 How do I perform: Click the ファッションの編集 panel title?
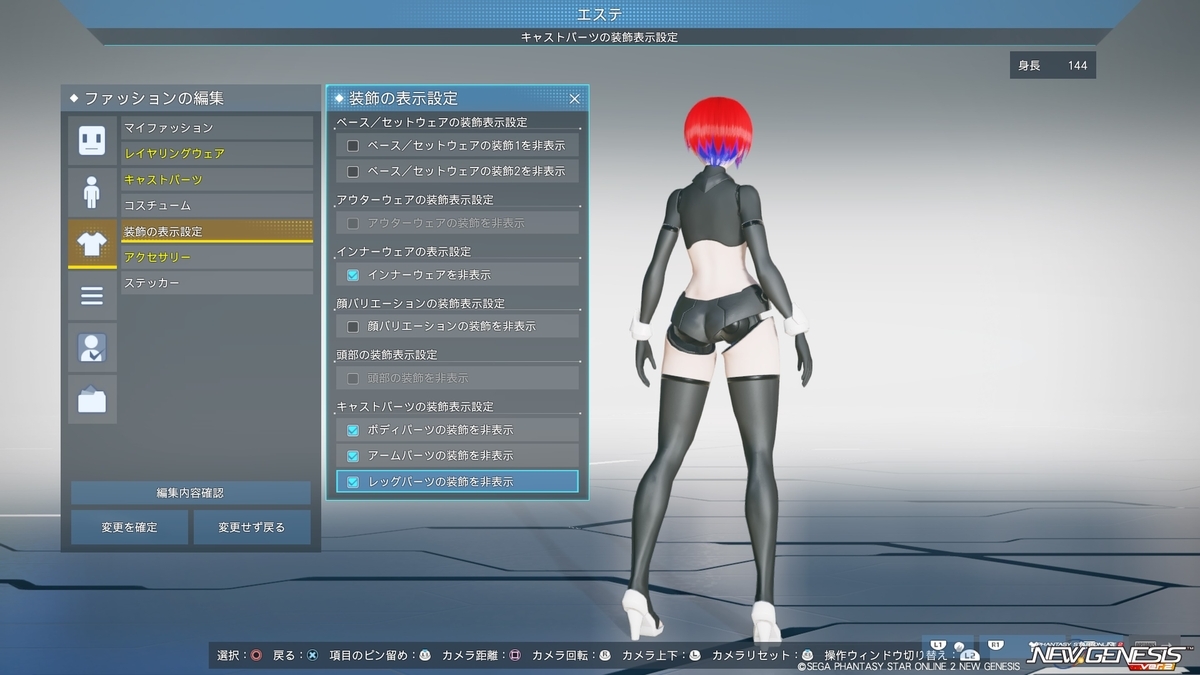(x=153, y=98)
